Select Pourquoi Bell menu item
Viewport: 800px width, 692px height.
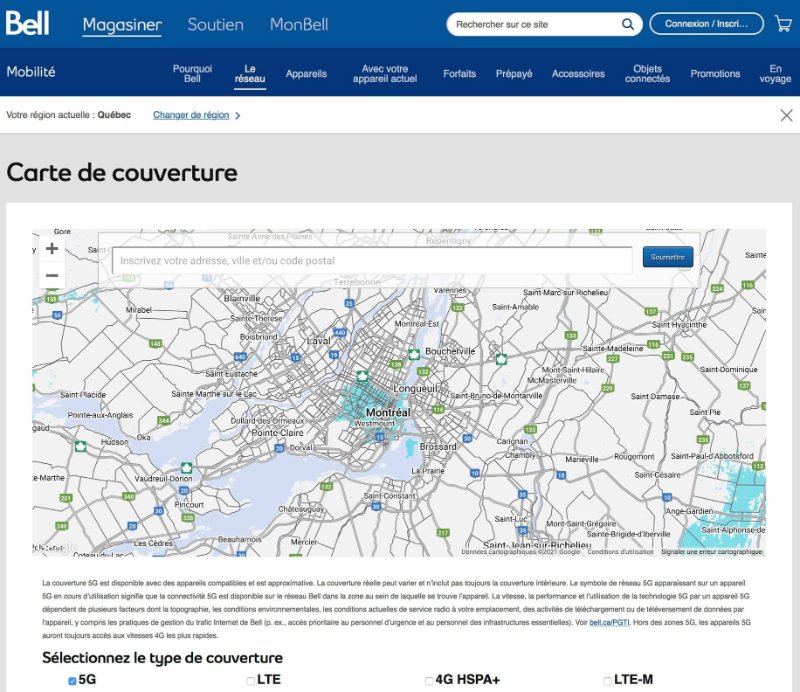pos(192,73)
